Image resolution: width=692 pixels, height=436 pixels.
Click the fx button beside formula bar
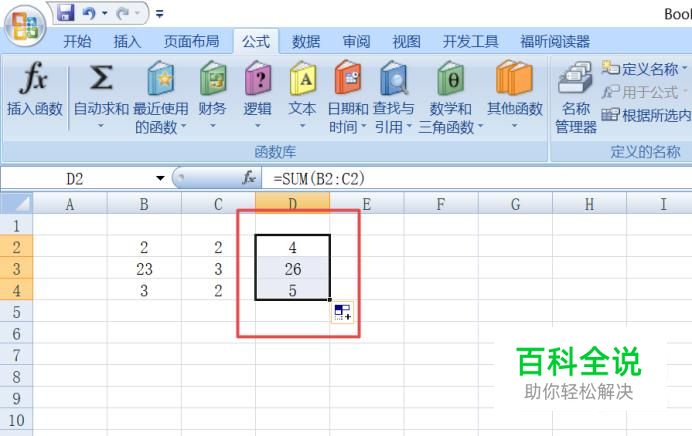coord(249,178)
